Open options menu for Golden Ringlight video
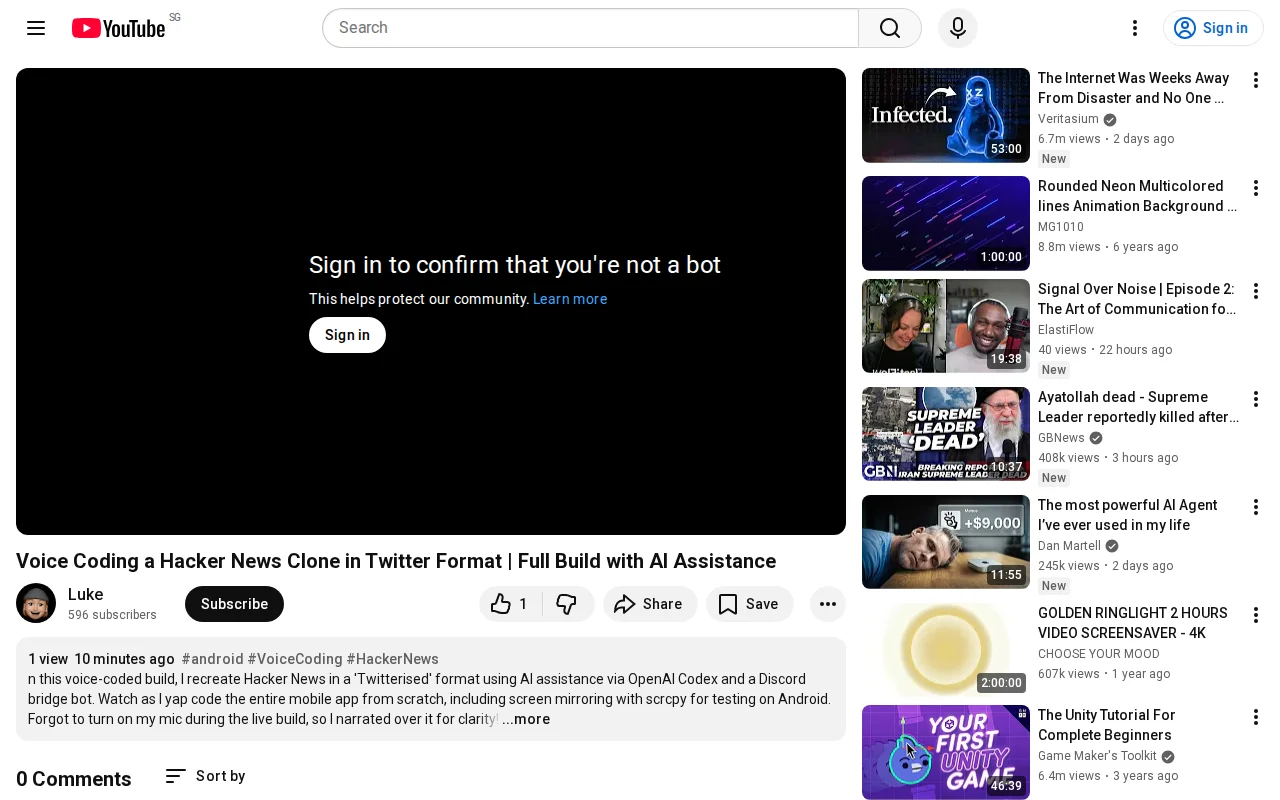The height and width of the screenshot is (800, 1280). coord(1256,615)
